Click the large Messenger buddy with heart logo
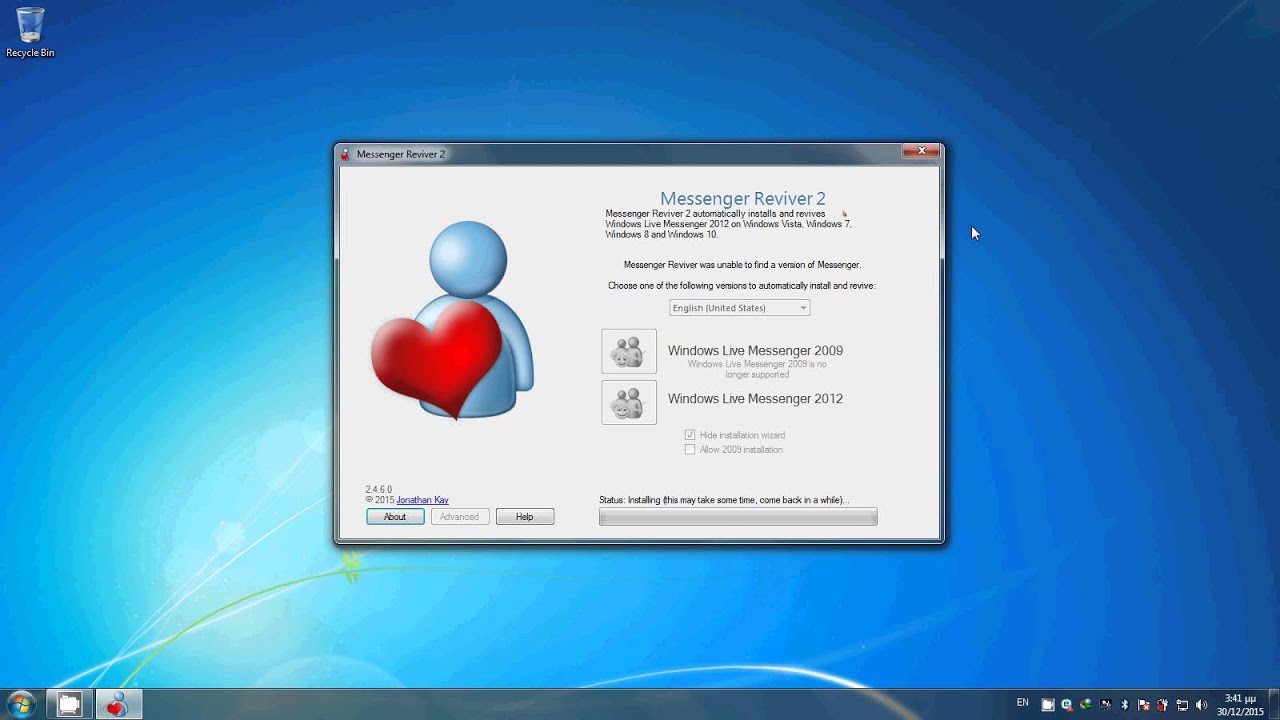The height and width of the screenshot is (720, 1280). (453, 320)
